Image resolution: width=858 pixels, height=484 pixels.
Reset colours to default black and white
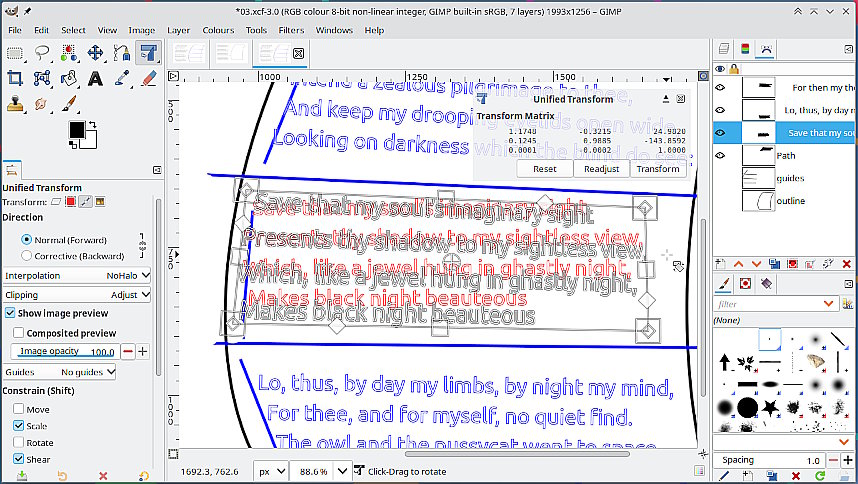(72, 144)
